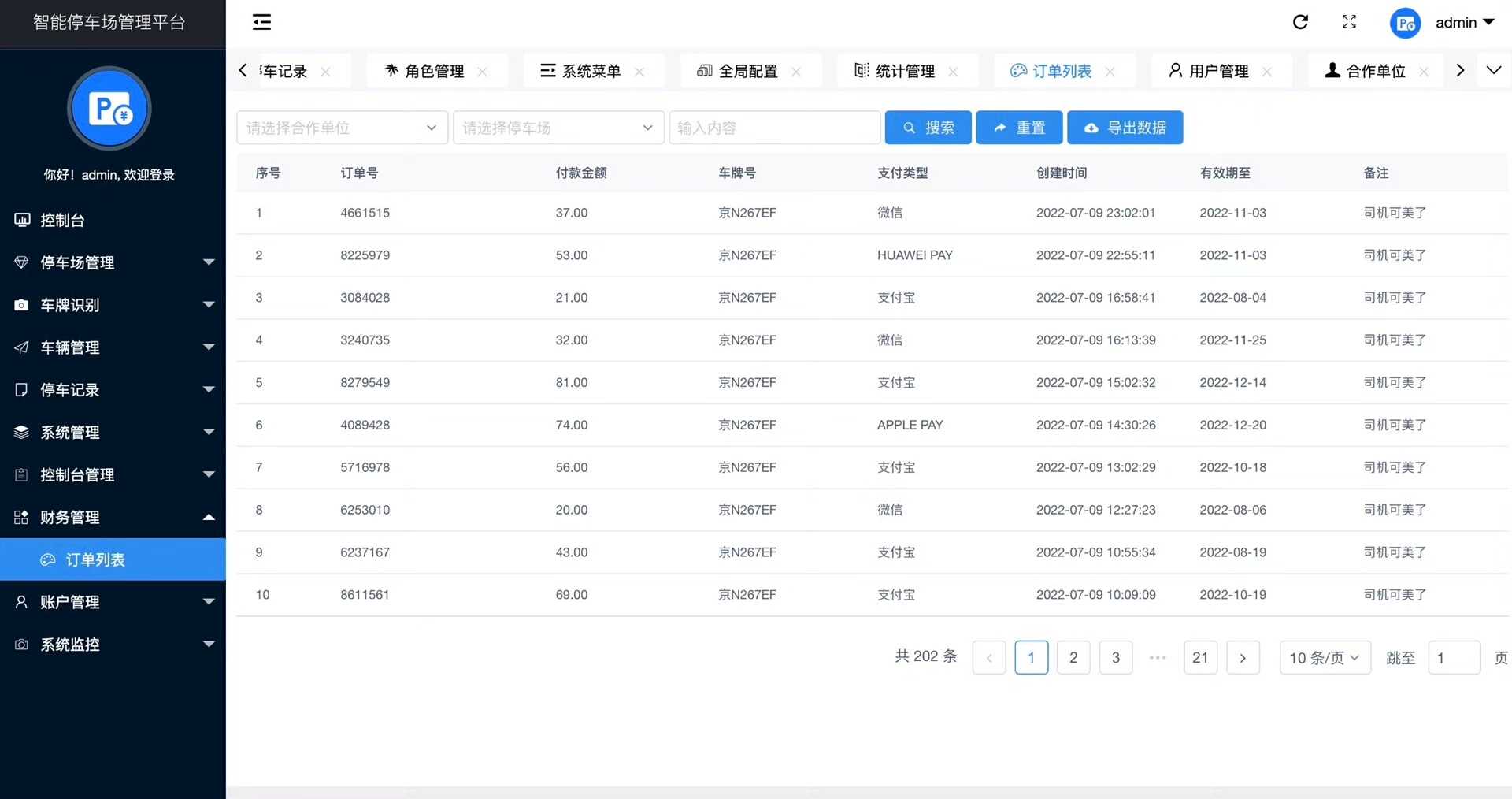Image resolution: width=1512 pixels, height=799 pixels.
Task: Click the refresh icon in top bar
Action: tap(1300, 22)
